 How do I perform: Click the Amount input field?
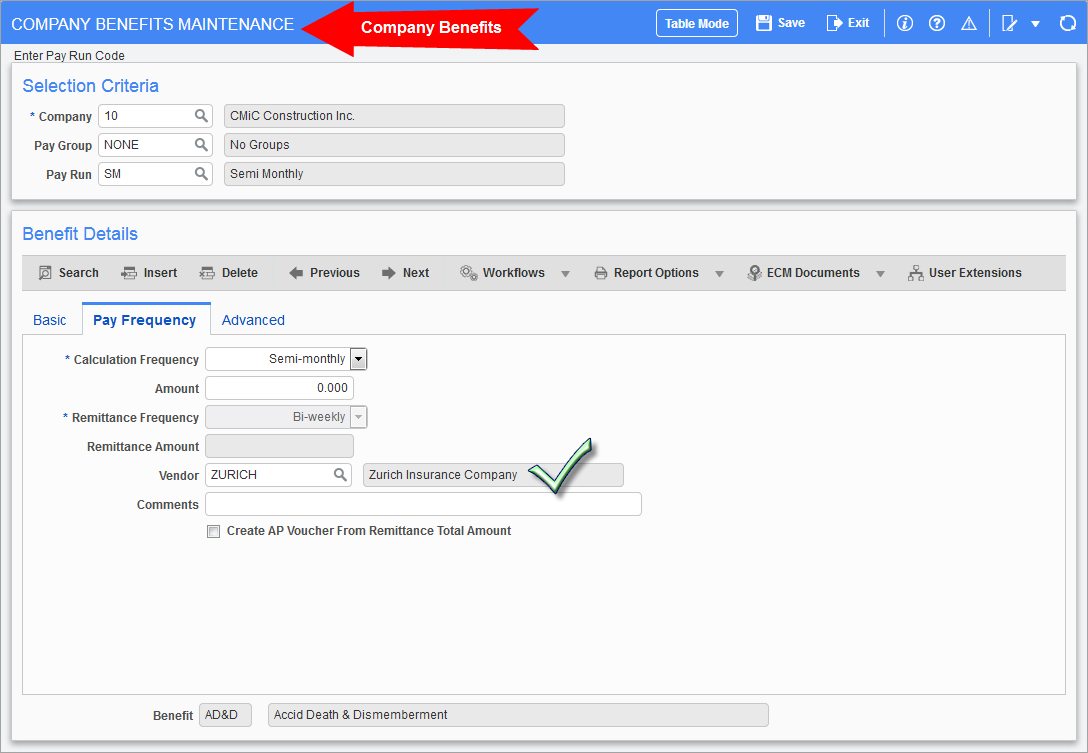280,388
